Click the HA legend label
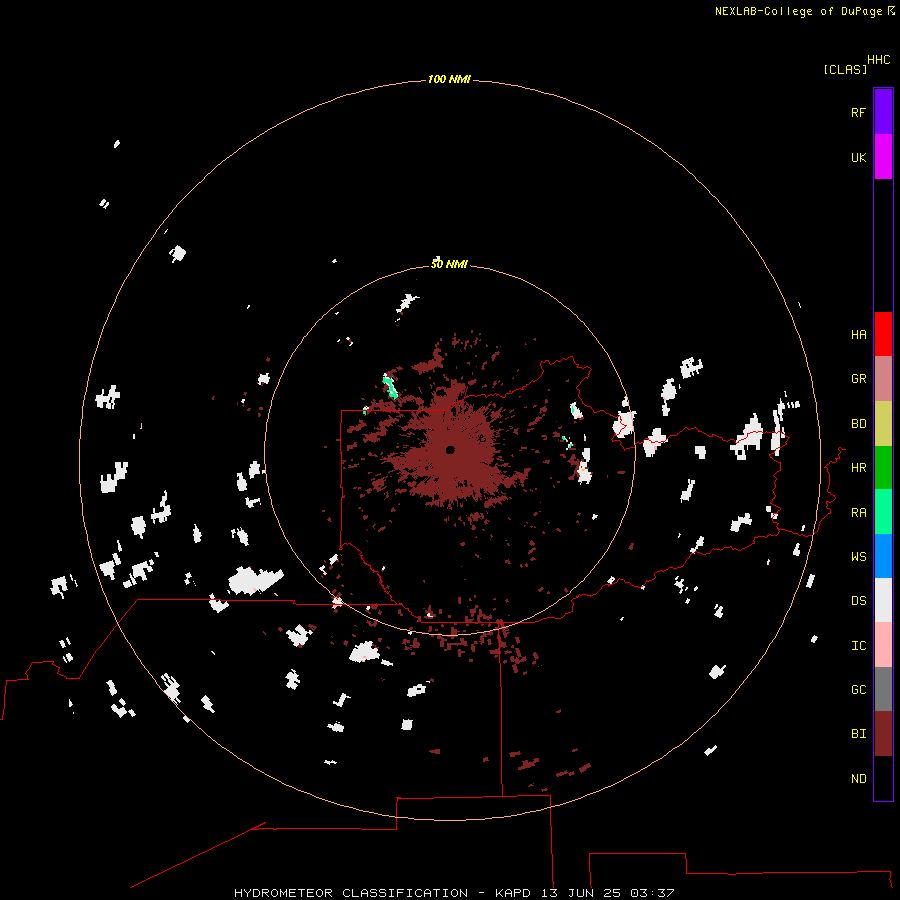Image resolution: width=900 pixels, height=900 pixels. pos(858,335)
